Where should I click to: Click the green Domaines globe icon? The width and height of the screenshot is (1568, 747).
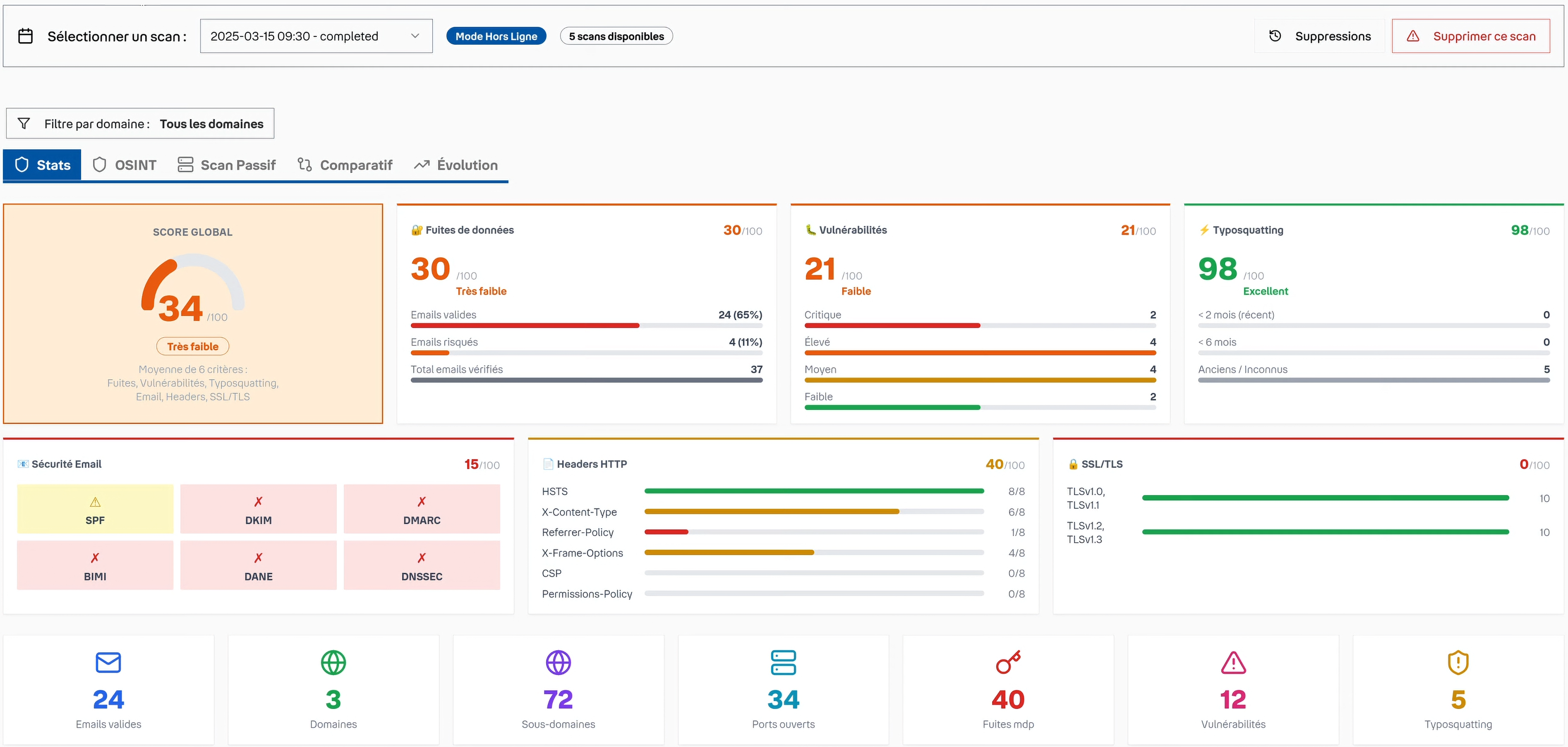(333, 663)
